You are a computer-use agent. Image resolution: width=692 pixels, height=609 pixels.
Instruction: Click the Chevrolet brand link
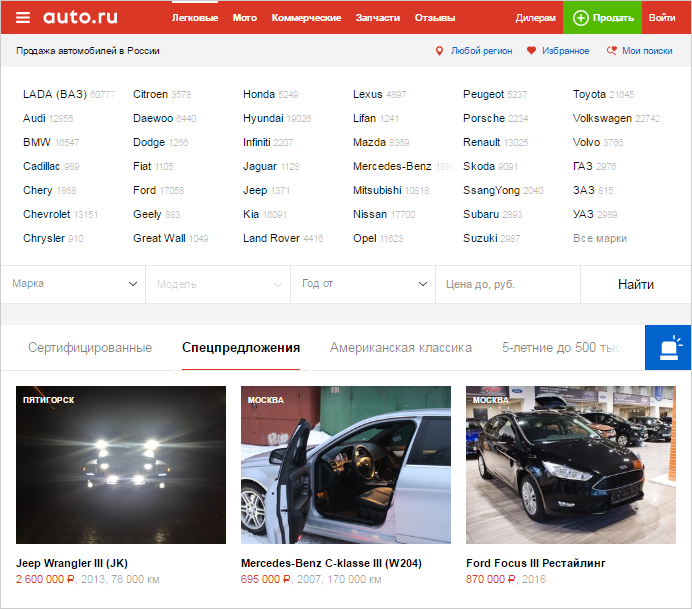[x=47, y=214]
